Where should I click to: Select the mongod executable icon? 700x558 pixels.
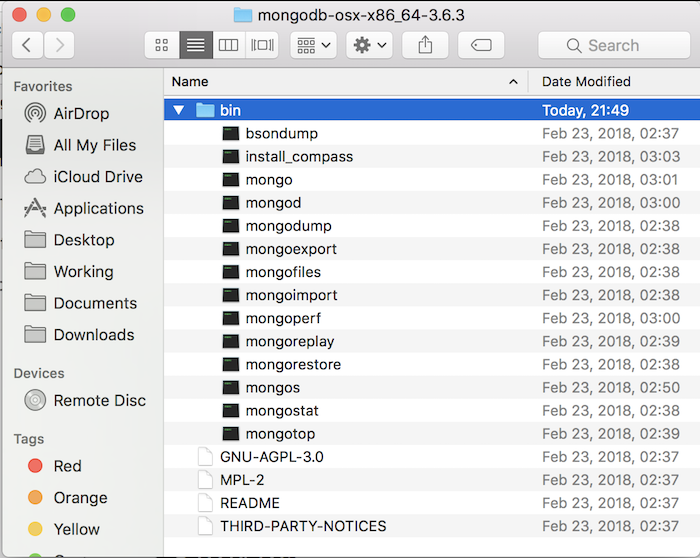coord(231,203)
